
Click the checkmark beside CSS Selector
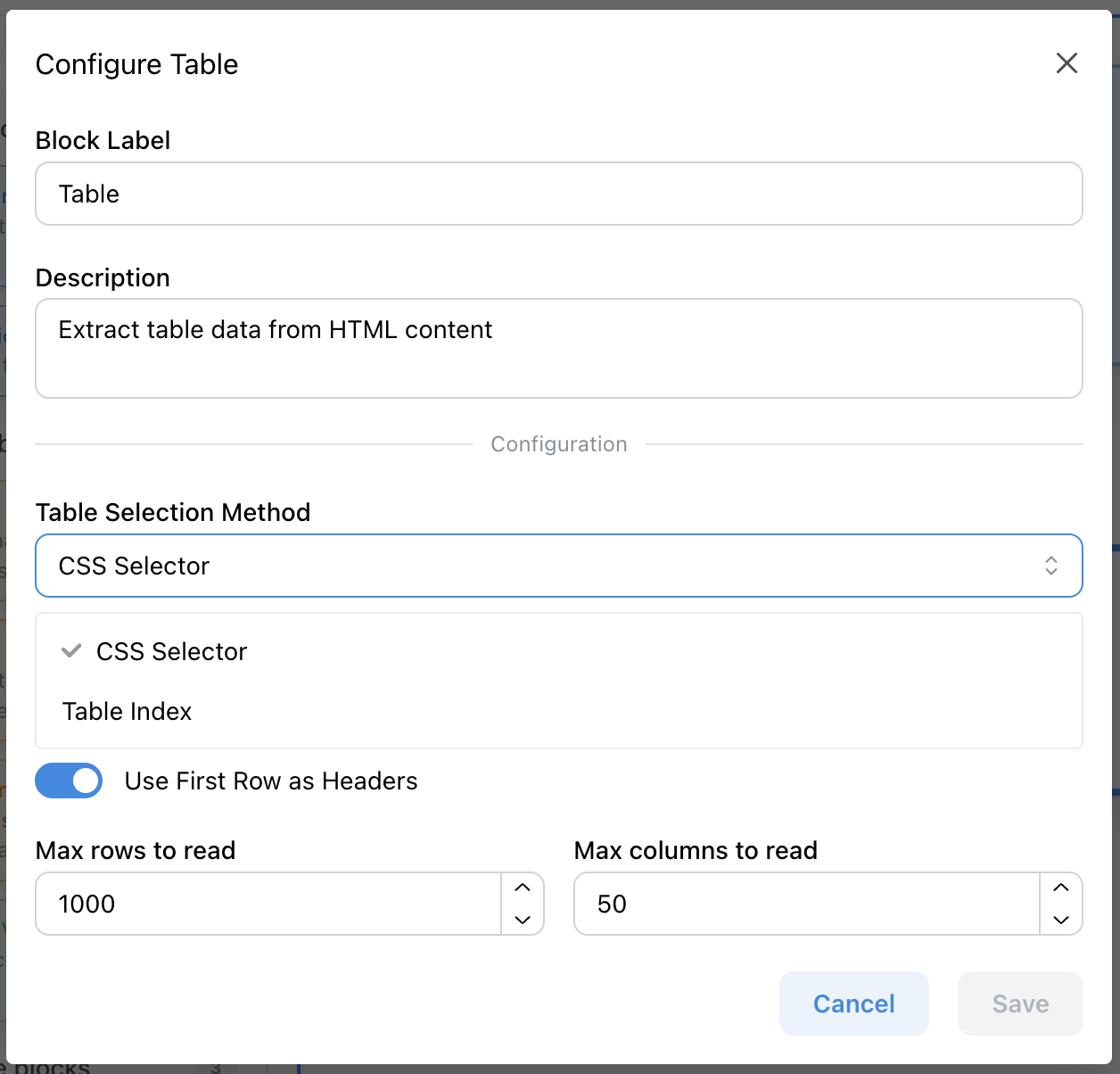[x=71, y=651]
